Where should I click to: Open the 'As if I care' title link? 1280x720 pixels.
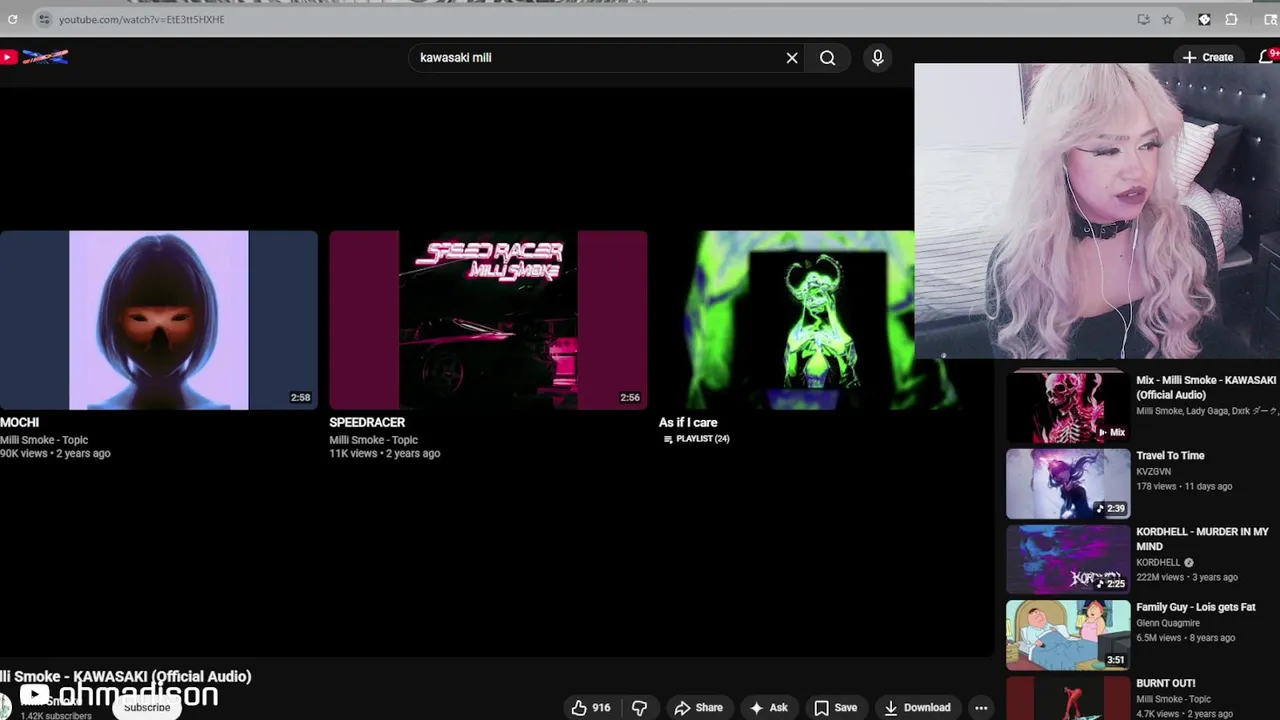coord(688,422)
